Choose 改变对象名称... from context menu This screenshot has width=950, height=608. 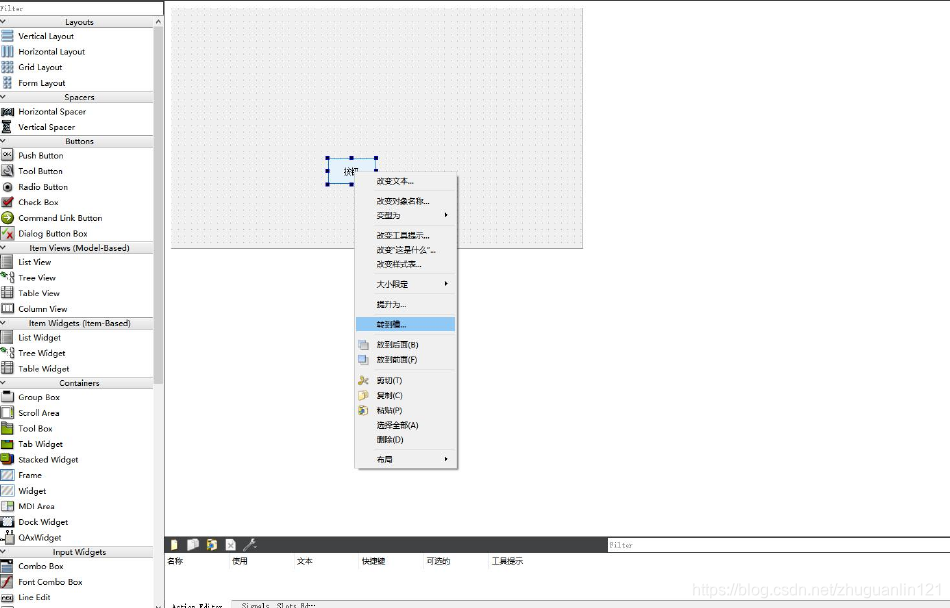405,201
